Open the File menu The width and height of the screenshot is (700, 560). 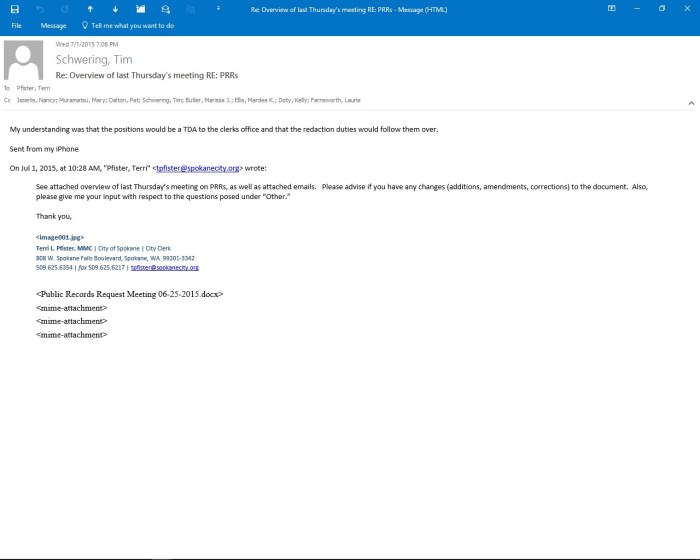[x=16, y=25]
